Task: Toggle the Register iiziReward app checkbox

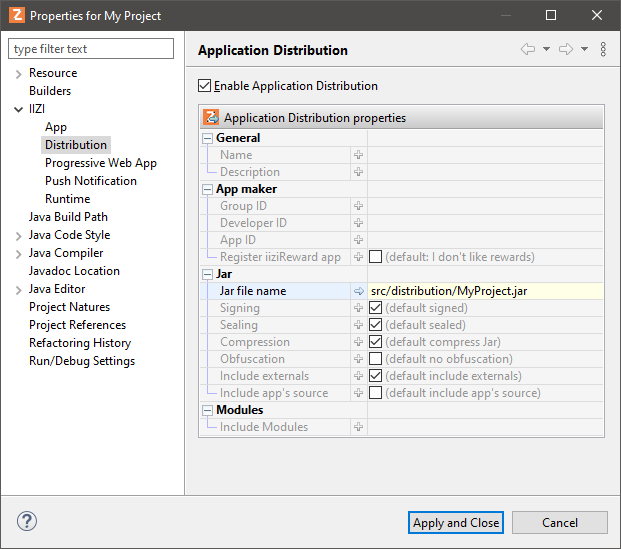Action: 375,257
